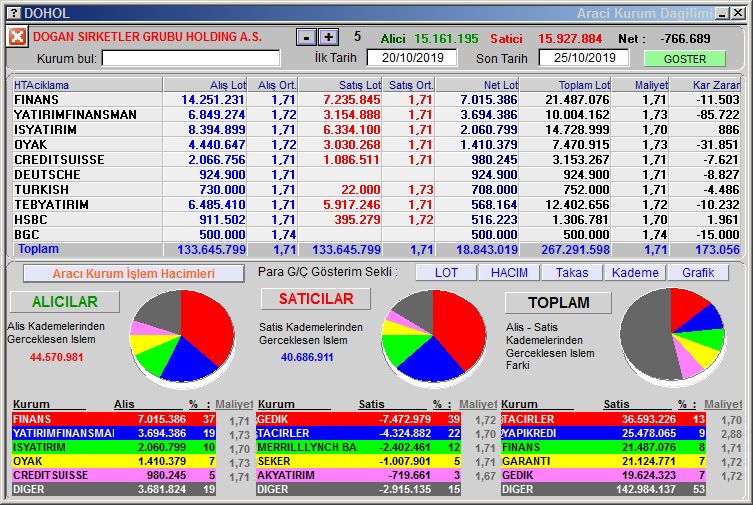Viewport: 753px width, 505px height.
Task: Decrease count with the minus button
Action: click(x=306, y=37)
